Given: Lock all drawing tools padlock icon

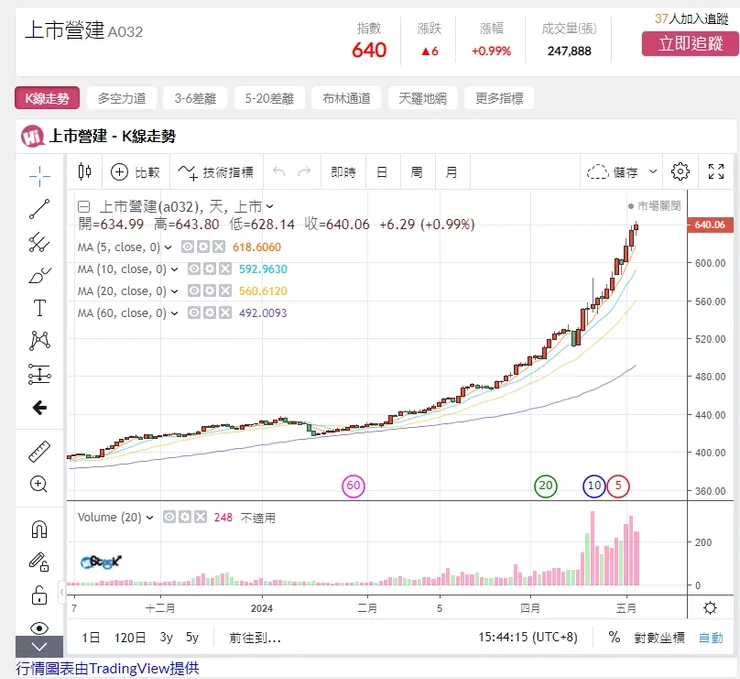Looking at the screenshot, I should click(x=39, y=595).
